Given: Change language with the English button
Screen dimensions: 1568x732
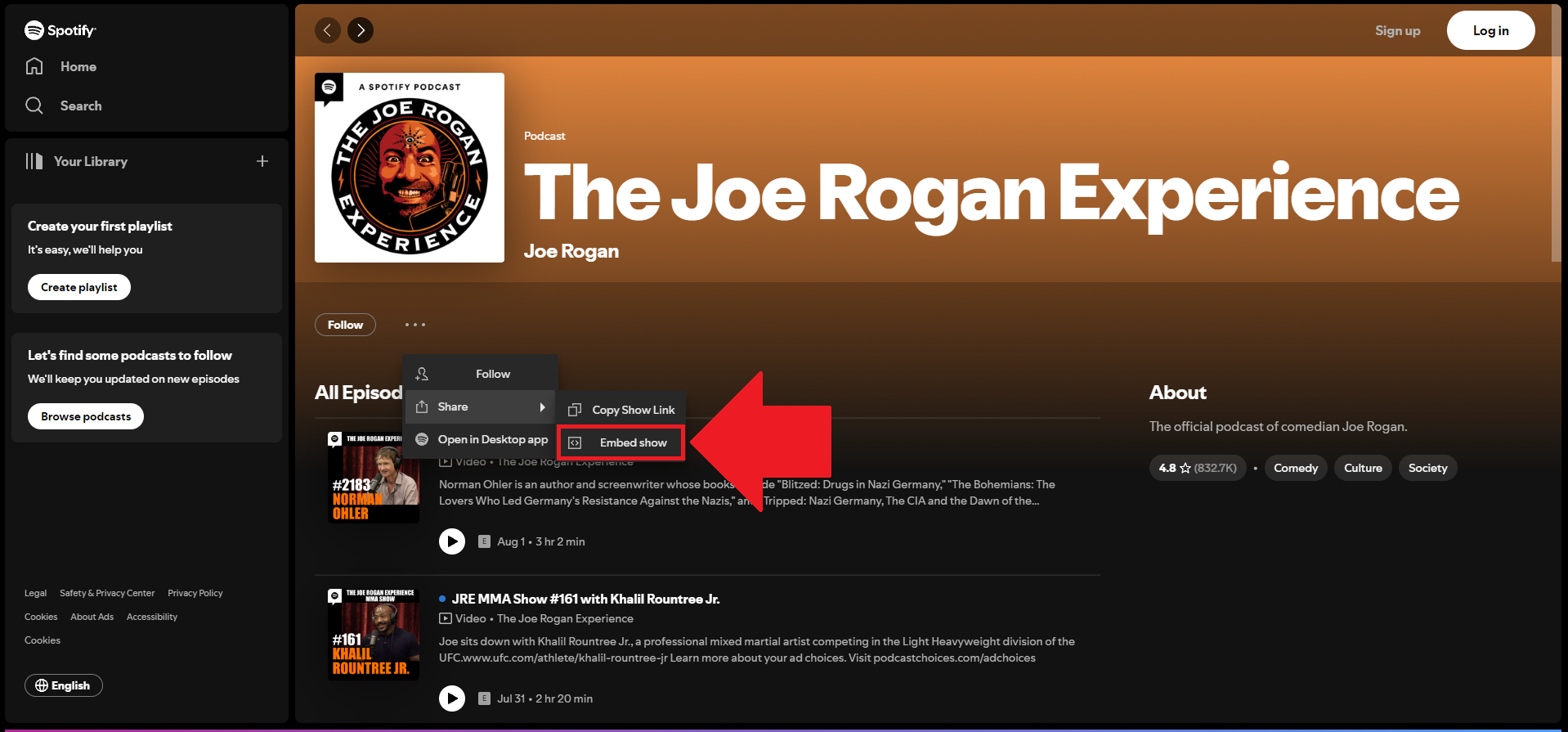Looking at the screenshot, I should [64, 685].
